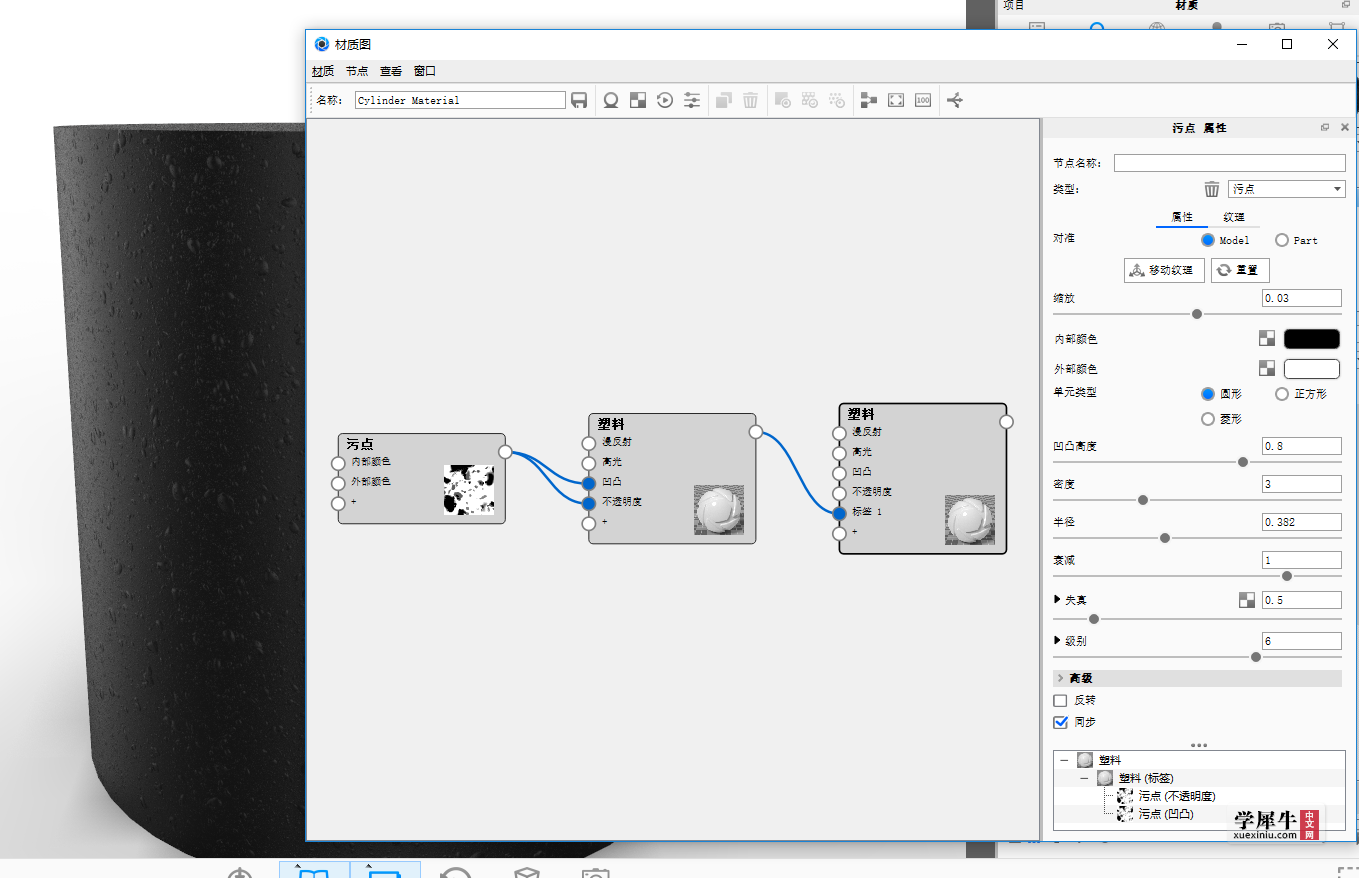Click texture icon beside 失真
This screenshot has height=878, width=1359.
pos(1247,600)
